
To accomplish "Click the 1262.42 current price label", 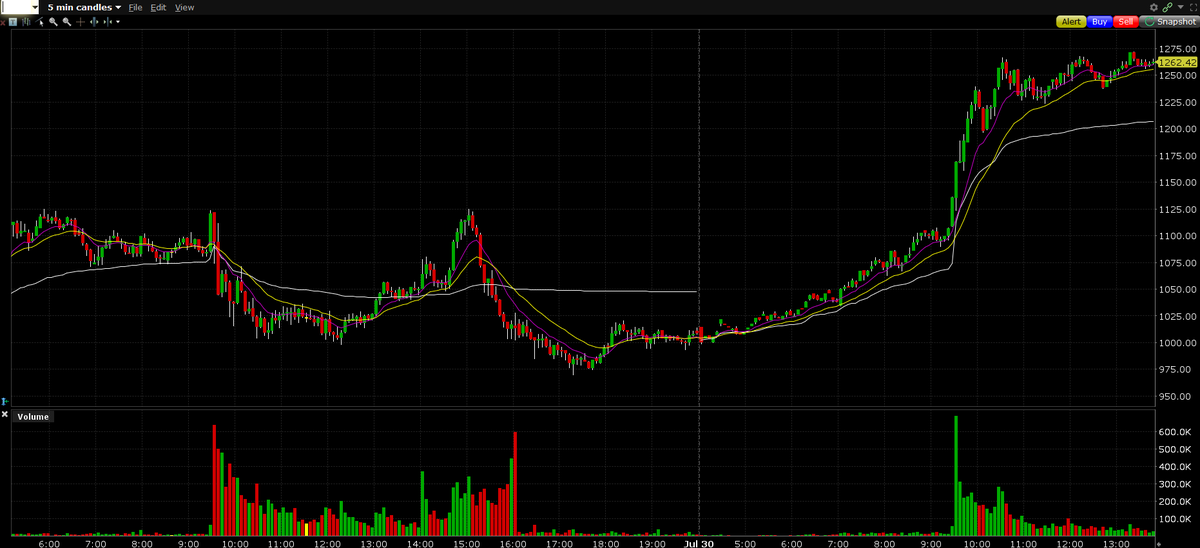I will point(1176,63).
